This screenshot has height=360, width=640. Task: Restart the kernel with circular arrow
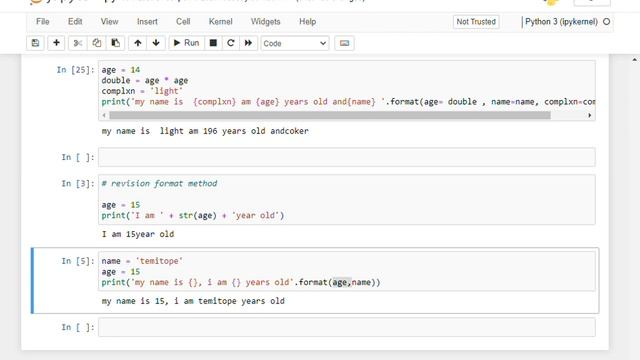pos(231,43)
